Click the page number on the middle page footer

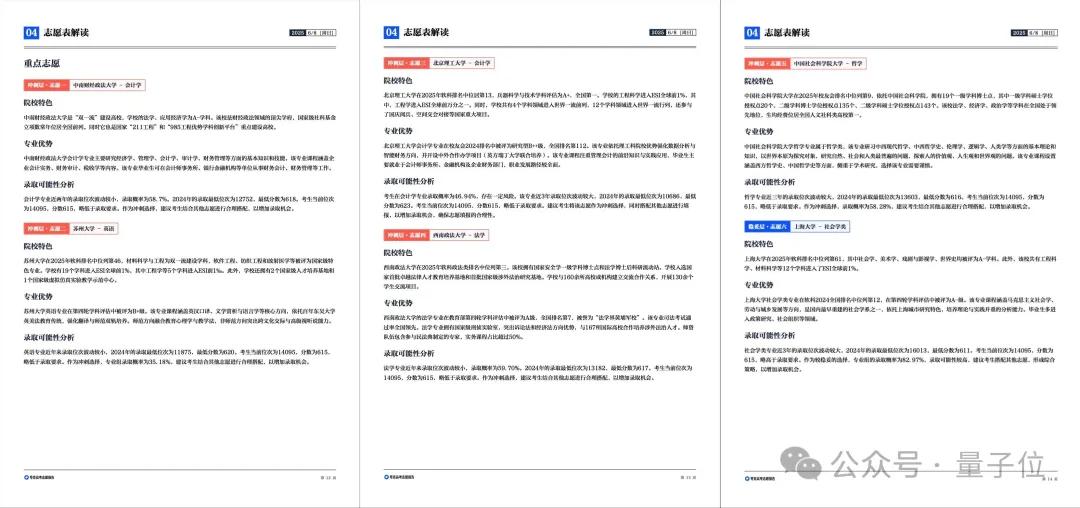pos(688,478)
